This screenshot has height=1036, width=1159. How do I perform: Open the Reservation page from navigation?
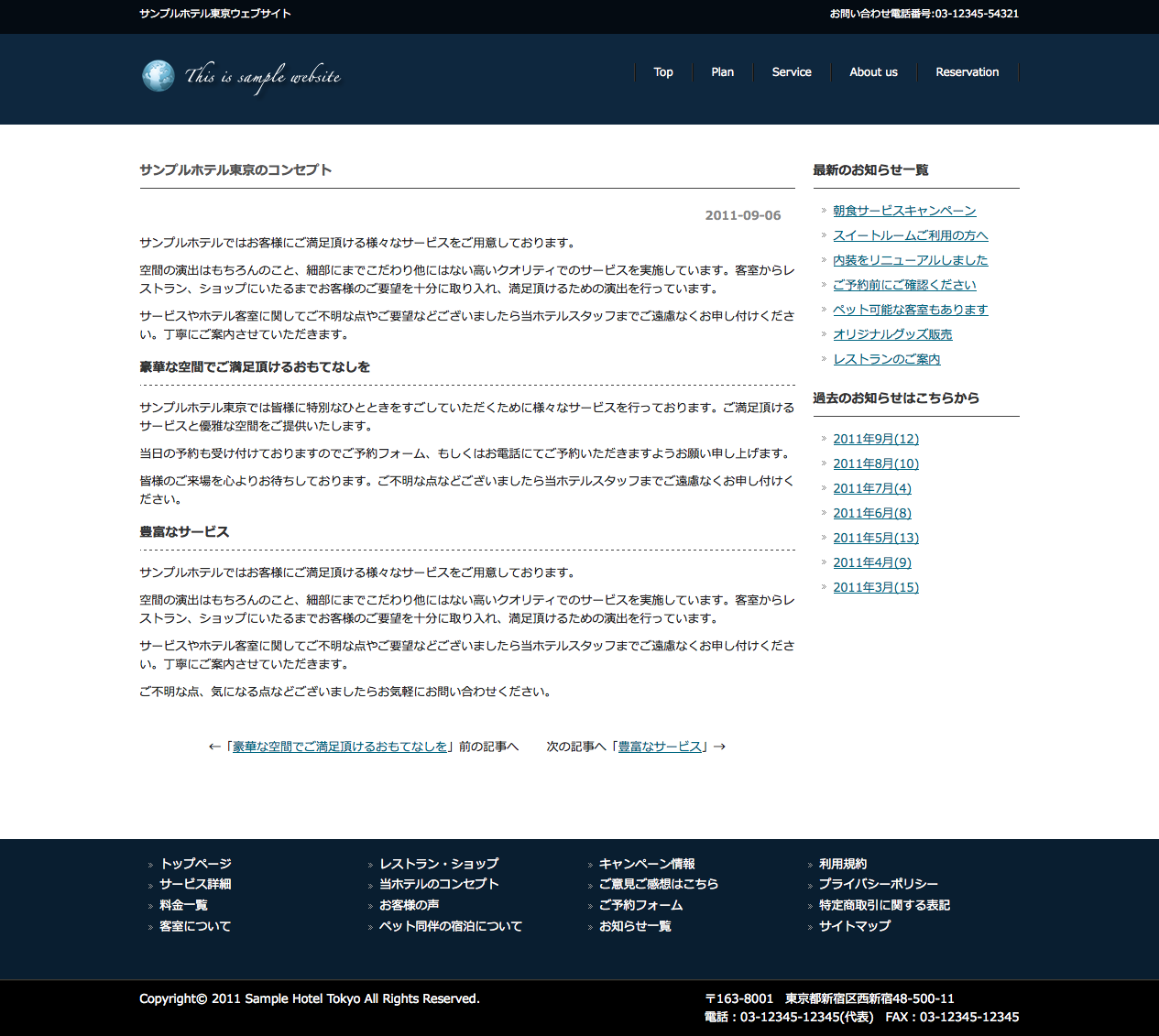(x=967, y=72)
